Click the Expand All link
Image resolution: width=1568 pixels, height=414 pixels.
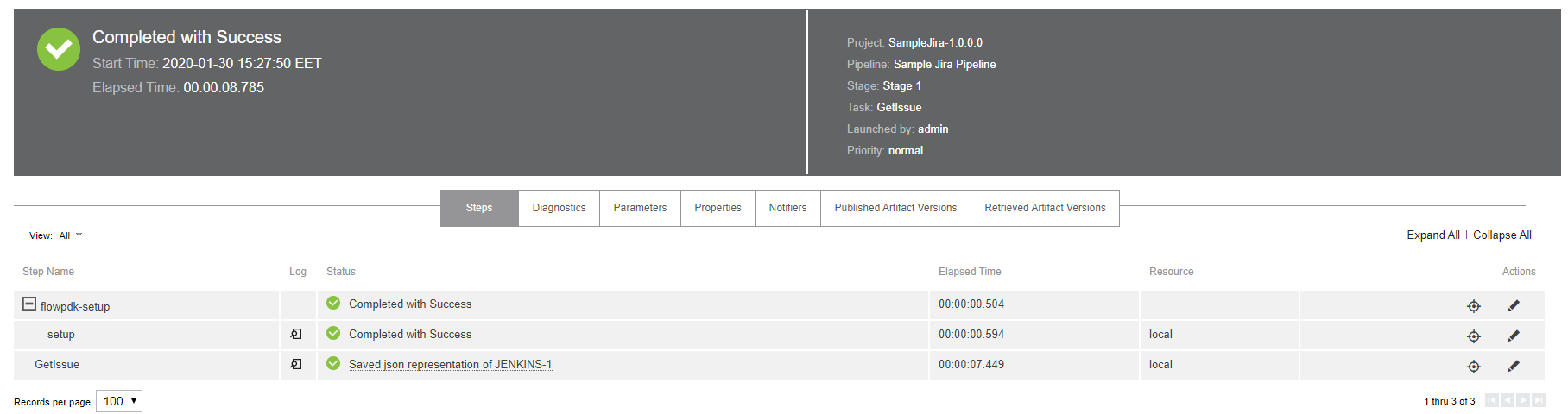click(1433, 235)
